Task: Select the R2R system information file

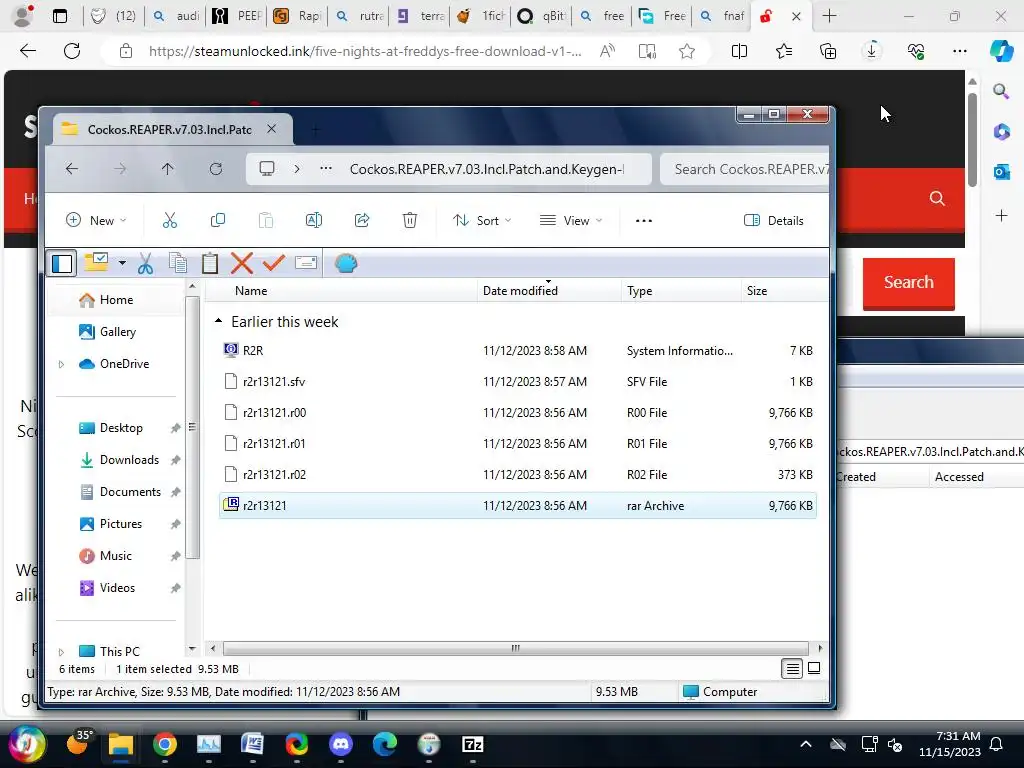Action: [x=517, y=351]
